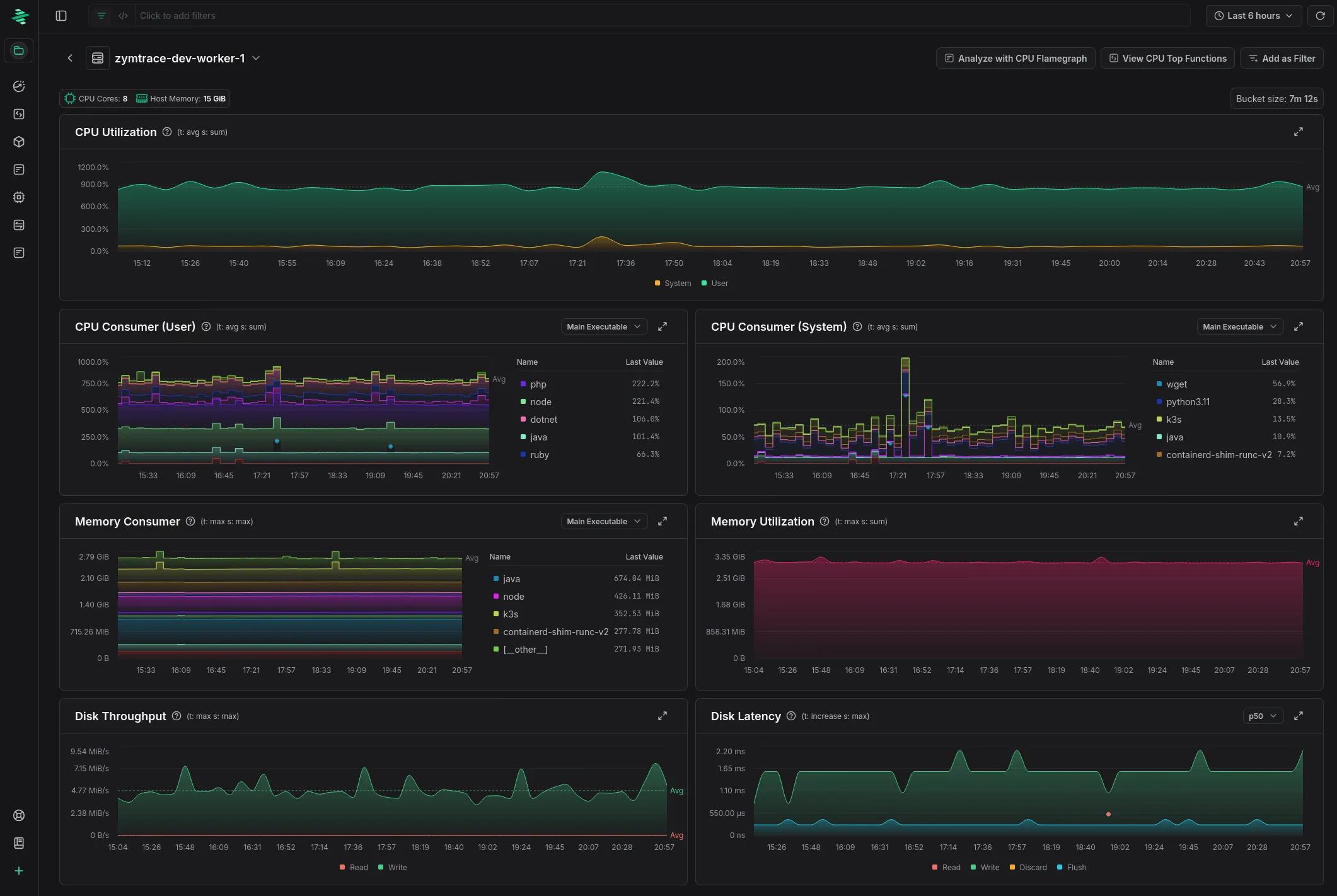Click the View CPU Top Functions button

1167,58
